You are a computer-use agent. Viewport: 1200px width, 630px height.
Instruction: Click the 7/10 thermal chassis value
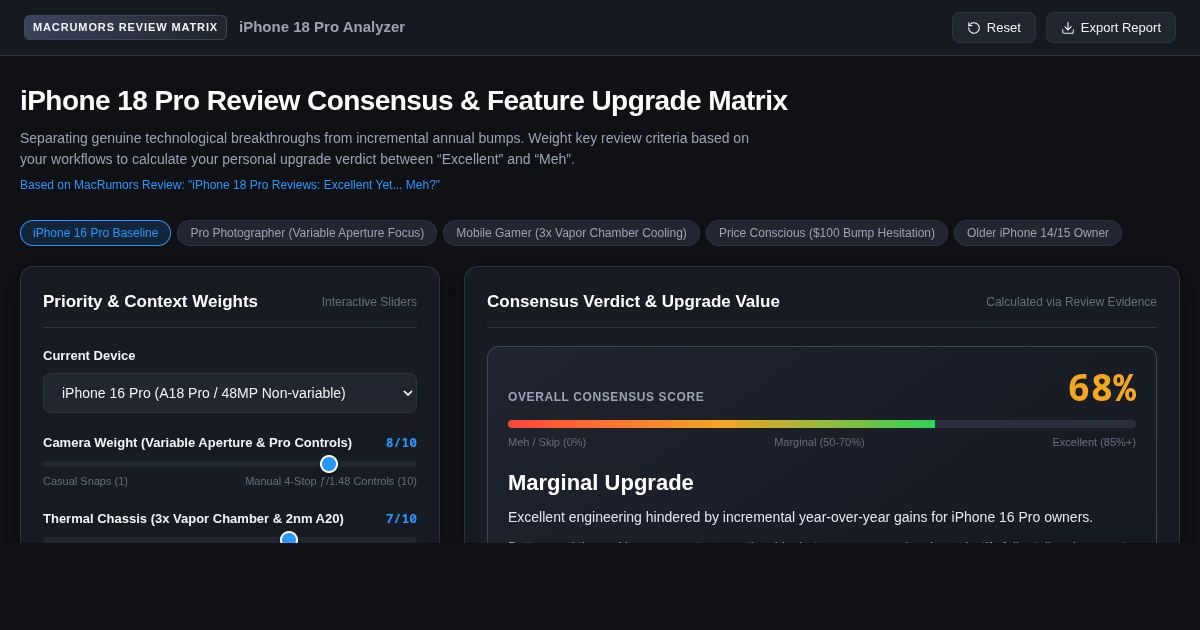pyautogui.click(x=401, y=518)
